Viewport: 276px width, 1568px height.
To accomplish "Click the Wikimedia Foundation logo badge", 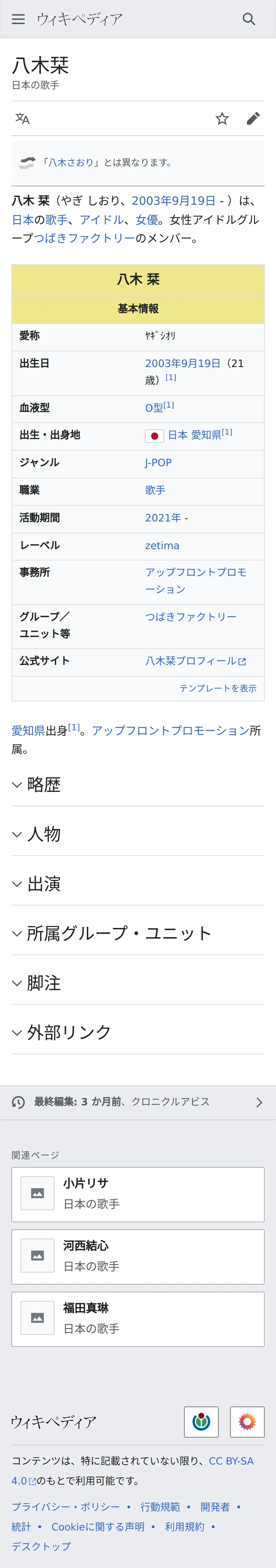I will [201, 1421].
